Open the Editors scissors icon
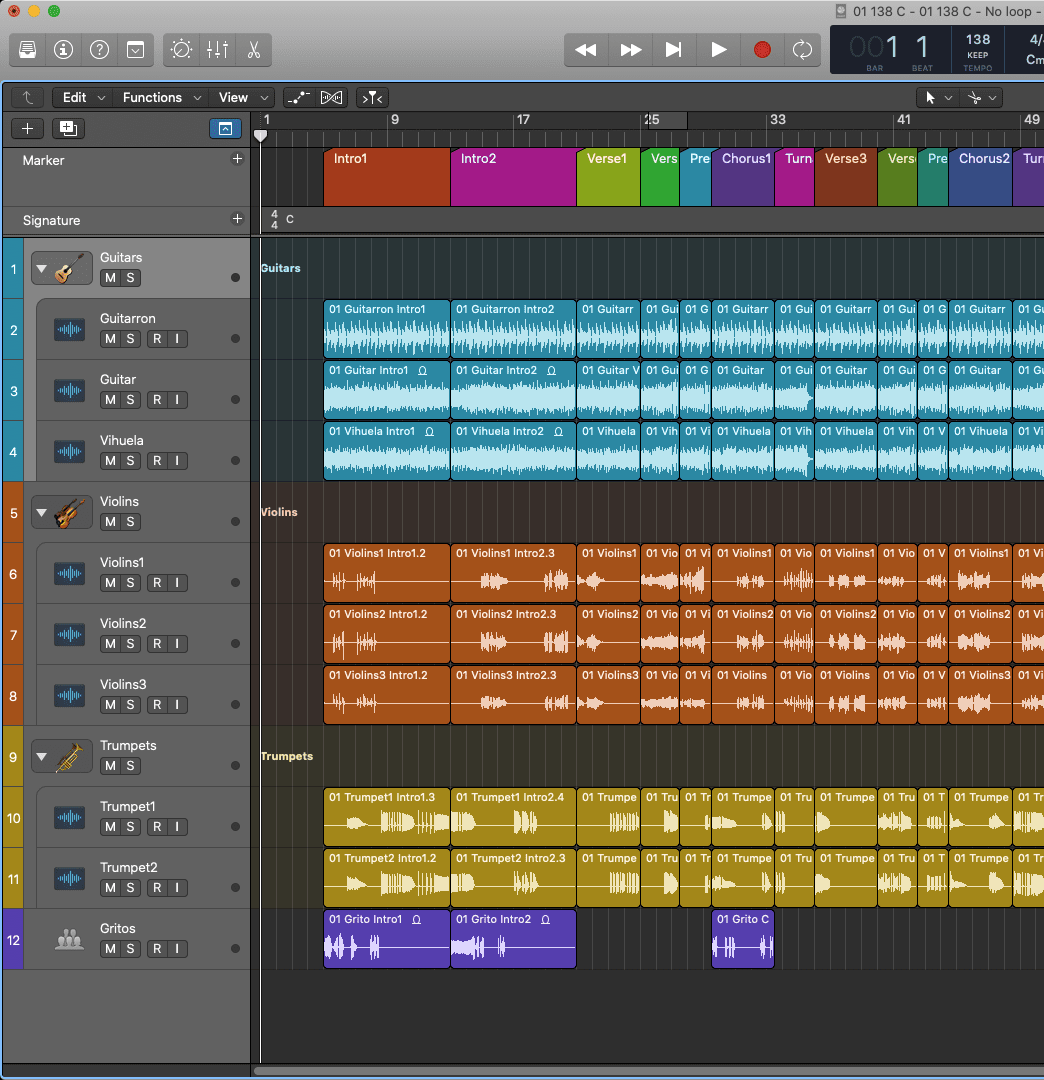 (x=253, y=49)
